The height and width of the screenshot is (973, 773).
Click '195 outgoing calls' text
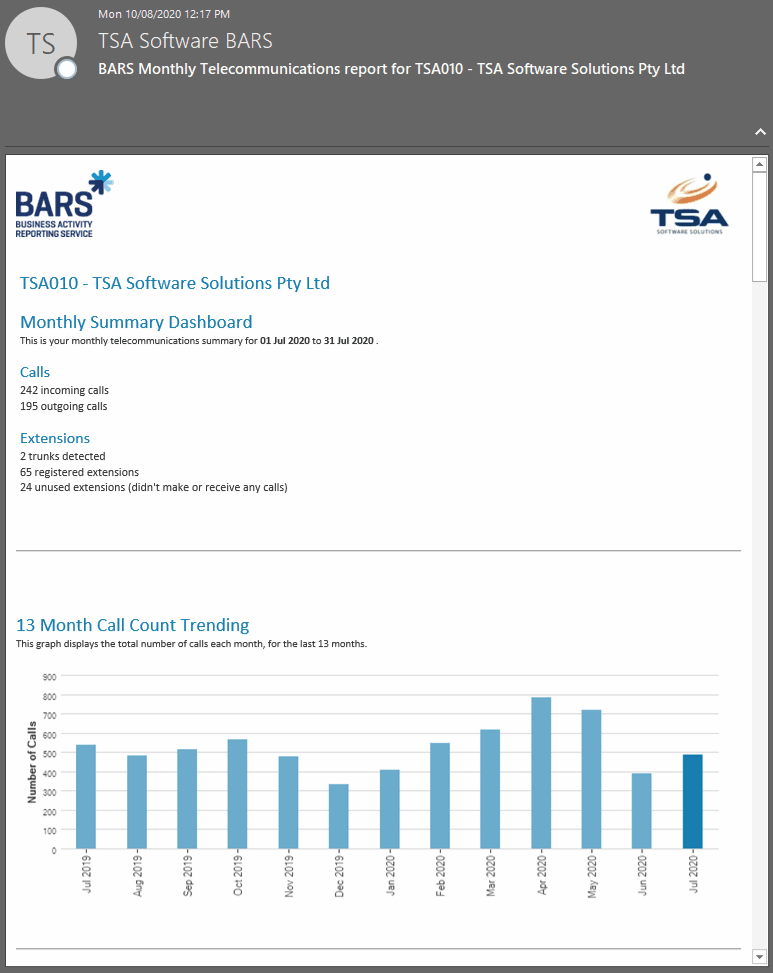(64, 406)
